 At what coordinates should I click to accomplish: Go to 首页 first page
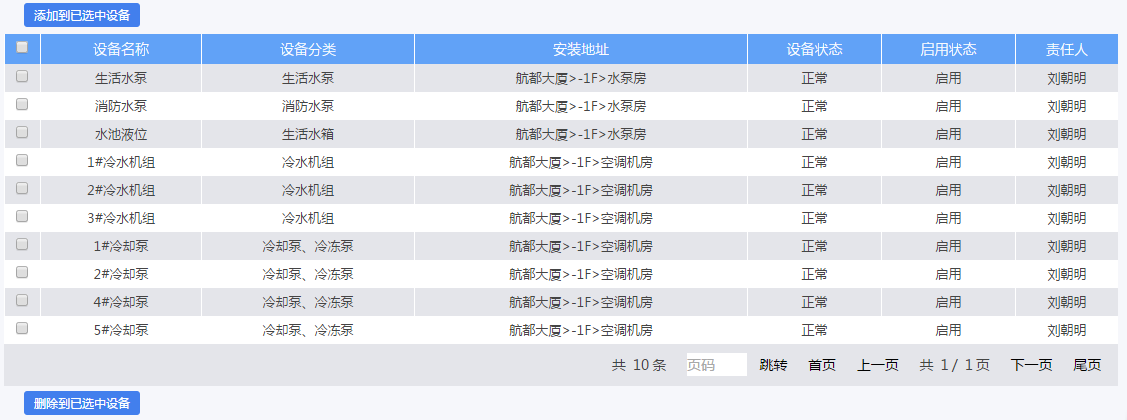(822, 365)
